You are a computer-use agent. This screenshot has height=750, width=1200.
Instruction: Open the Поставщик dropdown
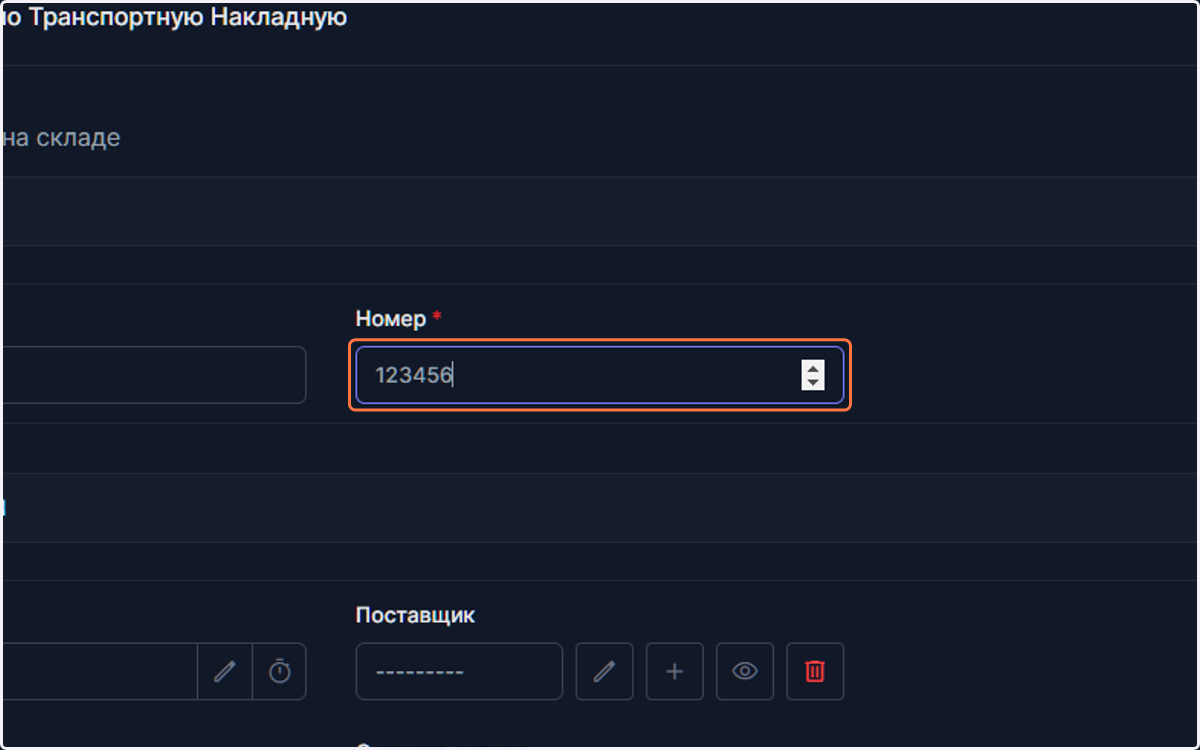point(459,671)
